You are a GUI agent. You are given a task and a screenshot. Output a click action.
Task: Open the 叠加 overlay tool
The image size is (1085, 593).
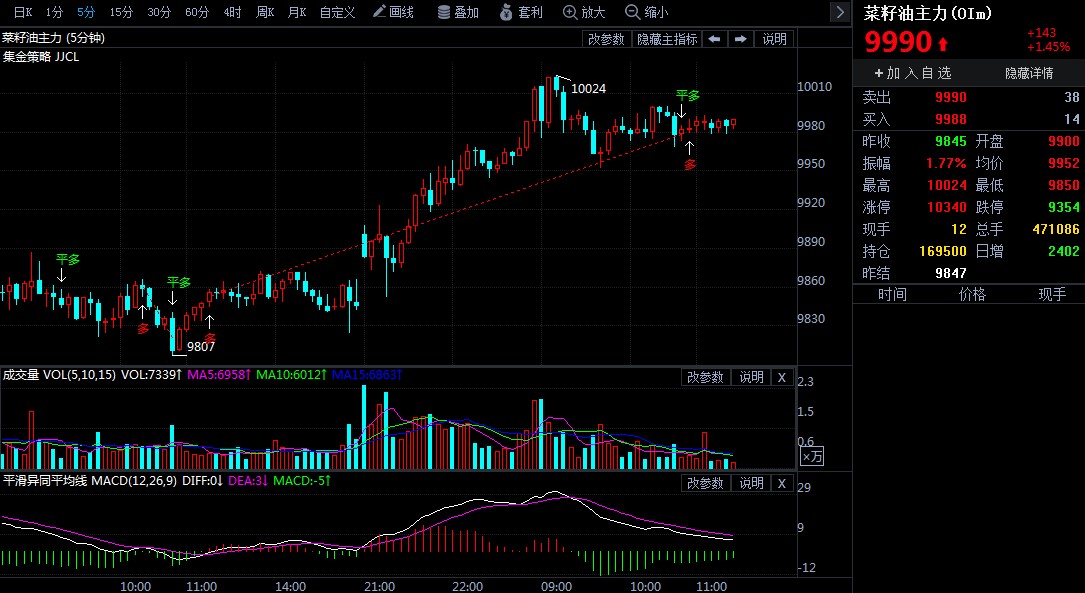tap(459, 12)
